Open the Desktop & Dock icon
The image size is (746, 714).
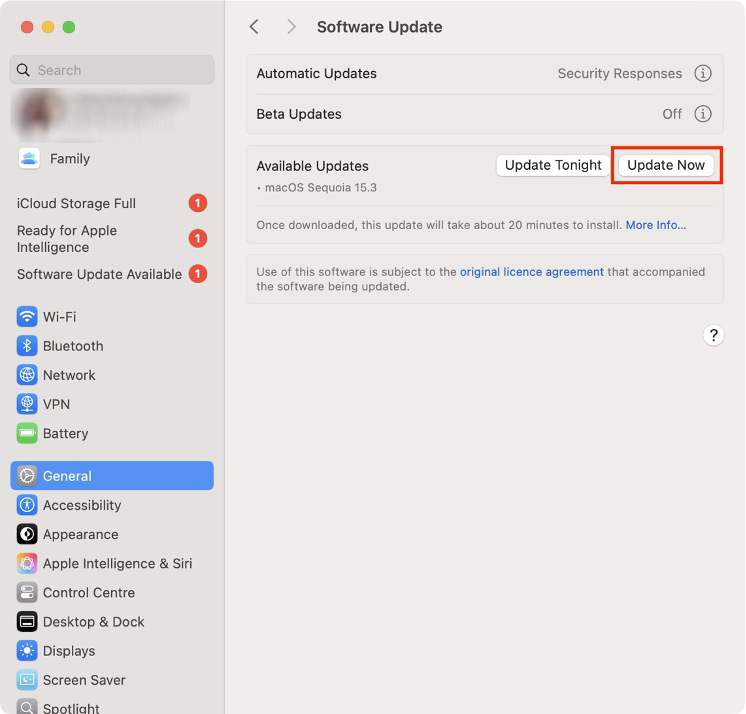(x=27, y=621)
